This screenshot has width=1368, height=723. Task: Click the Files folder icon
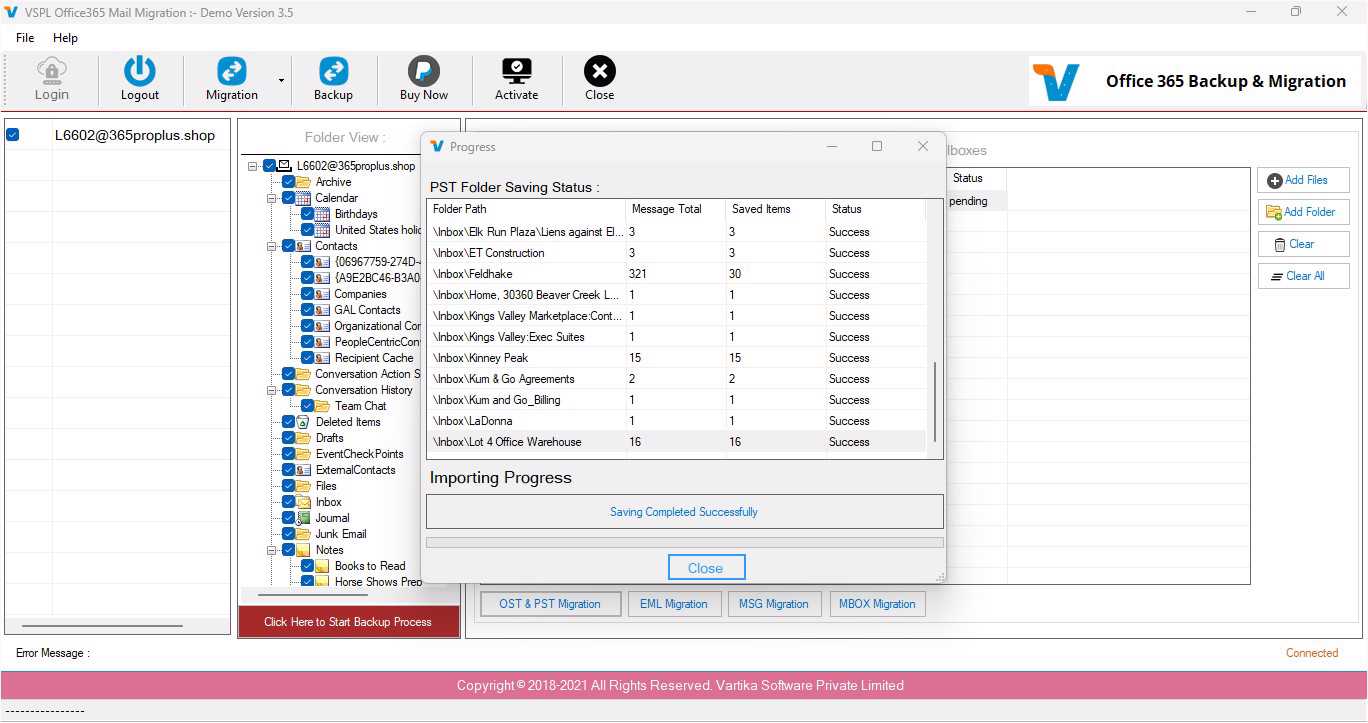pos(303,486)
